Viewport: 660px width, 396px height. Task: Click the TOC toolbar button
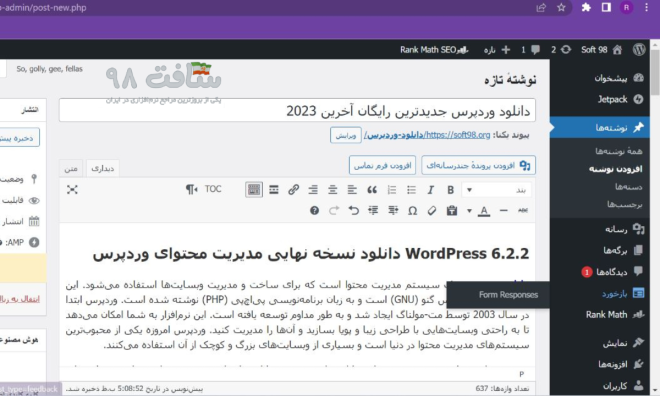(x=213, y=189)
